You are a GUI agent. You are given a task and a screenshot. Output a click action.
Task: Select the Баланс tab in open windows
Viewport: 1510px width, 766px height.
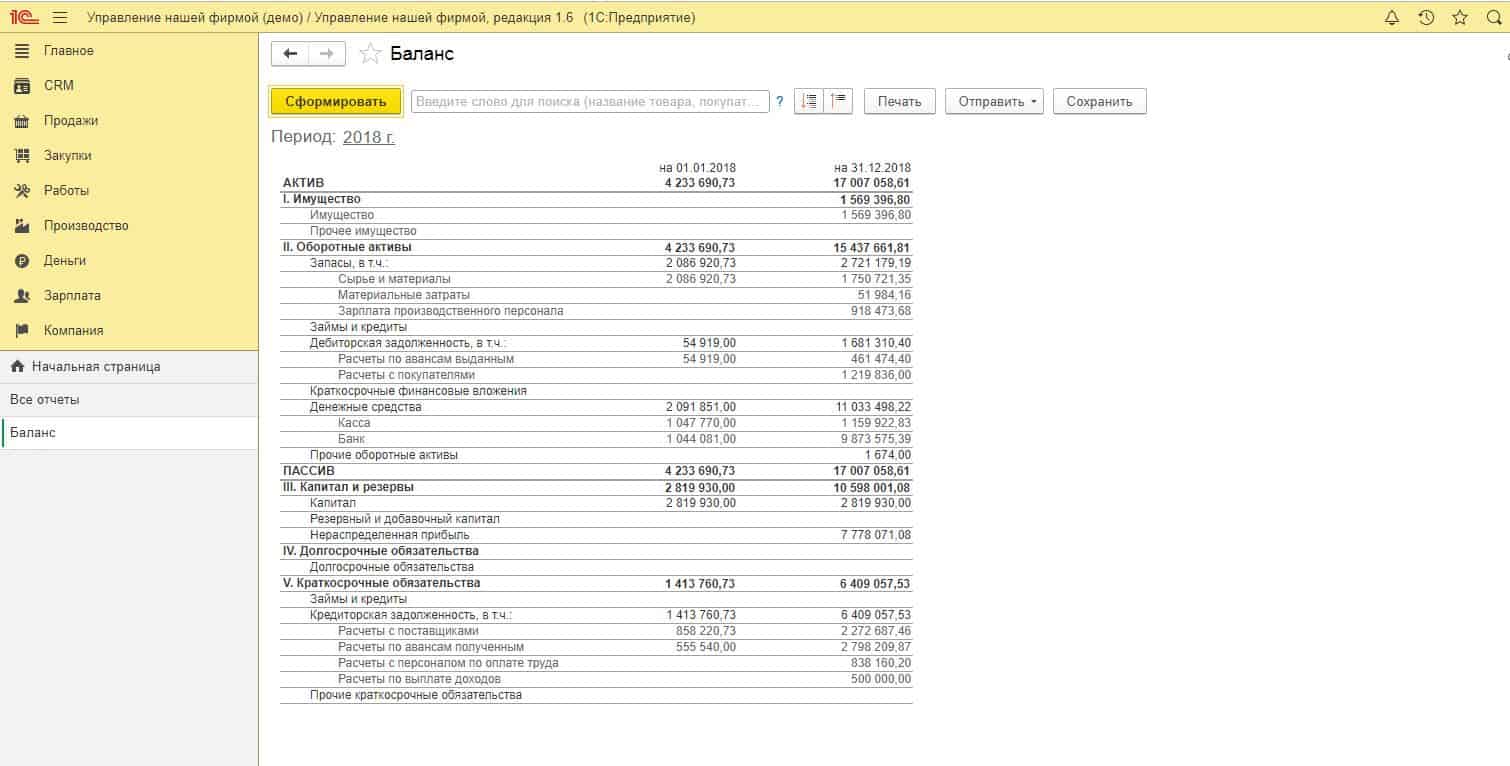129,433
